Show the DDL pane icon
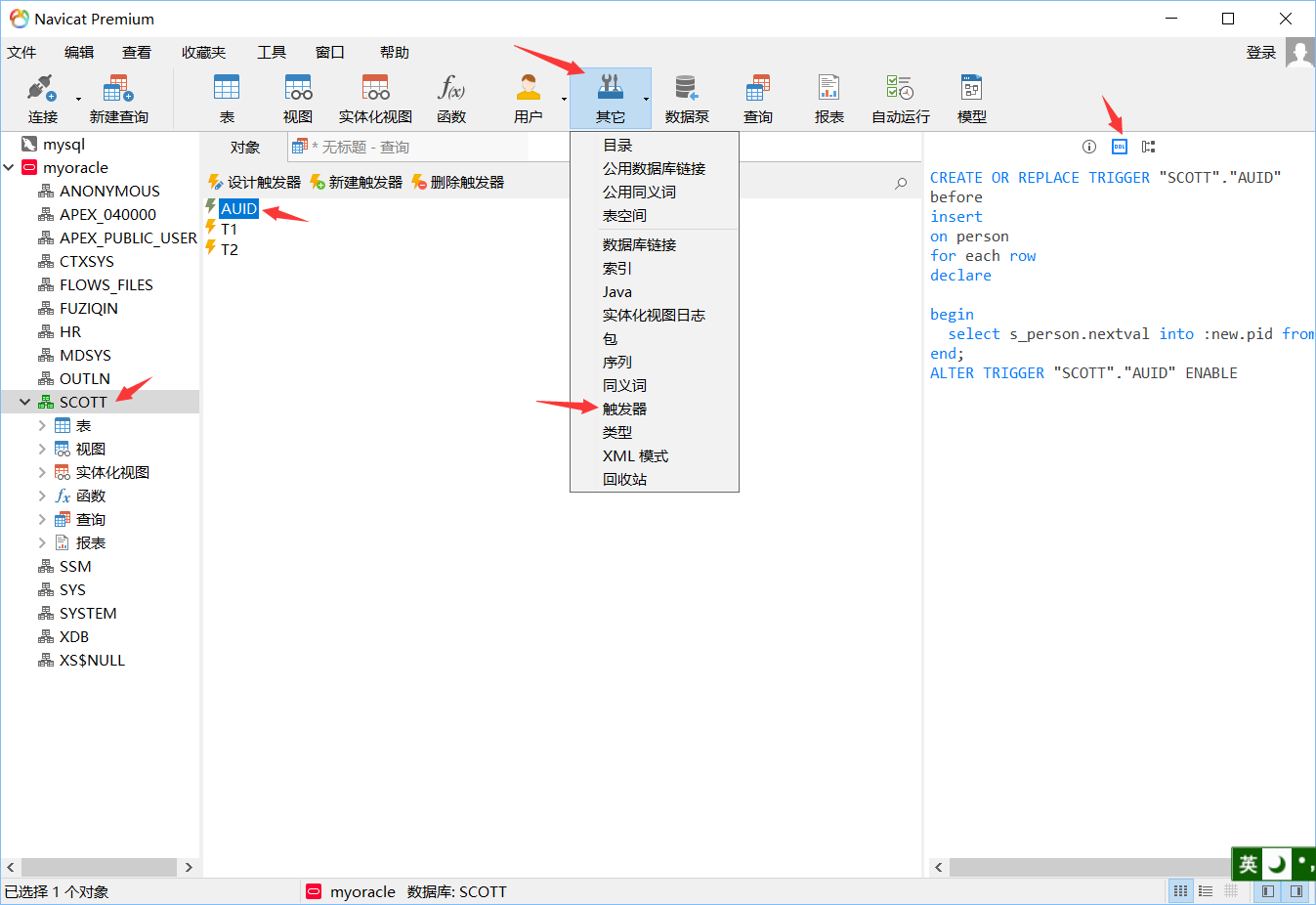The width and height of the screenshot is (1316, 905). click(x=1120, y=147)
